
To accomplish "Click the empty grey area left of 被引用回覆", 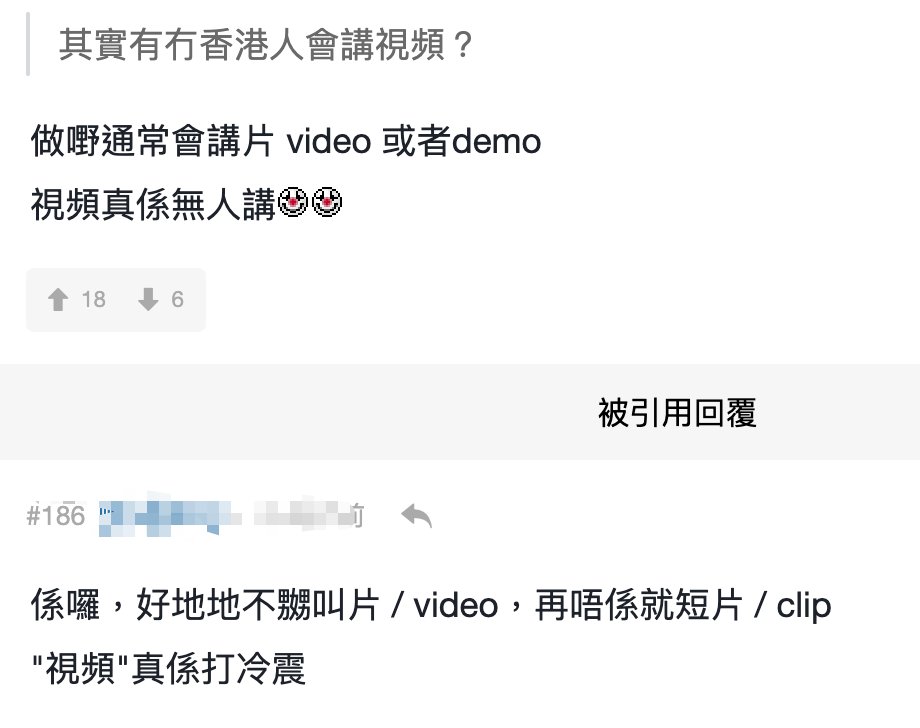I will tap(293, 412).
